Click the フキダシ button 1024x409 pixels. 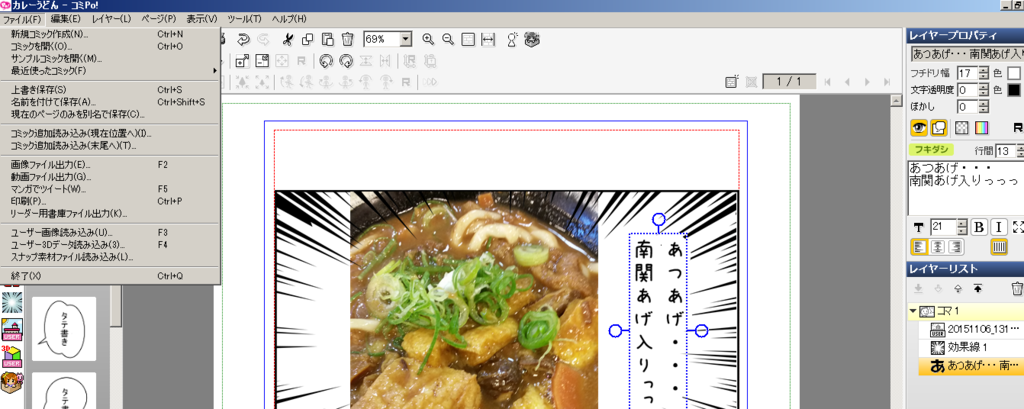tap(932, 150)
